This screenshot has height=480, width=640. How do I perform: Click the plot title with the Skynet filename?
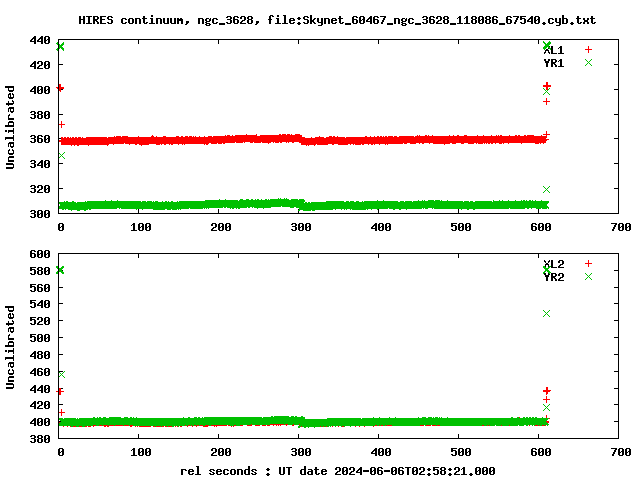[337, 20]
